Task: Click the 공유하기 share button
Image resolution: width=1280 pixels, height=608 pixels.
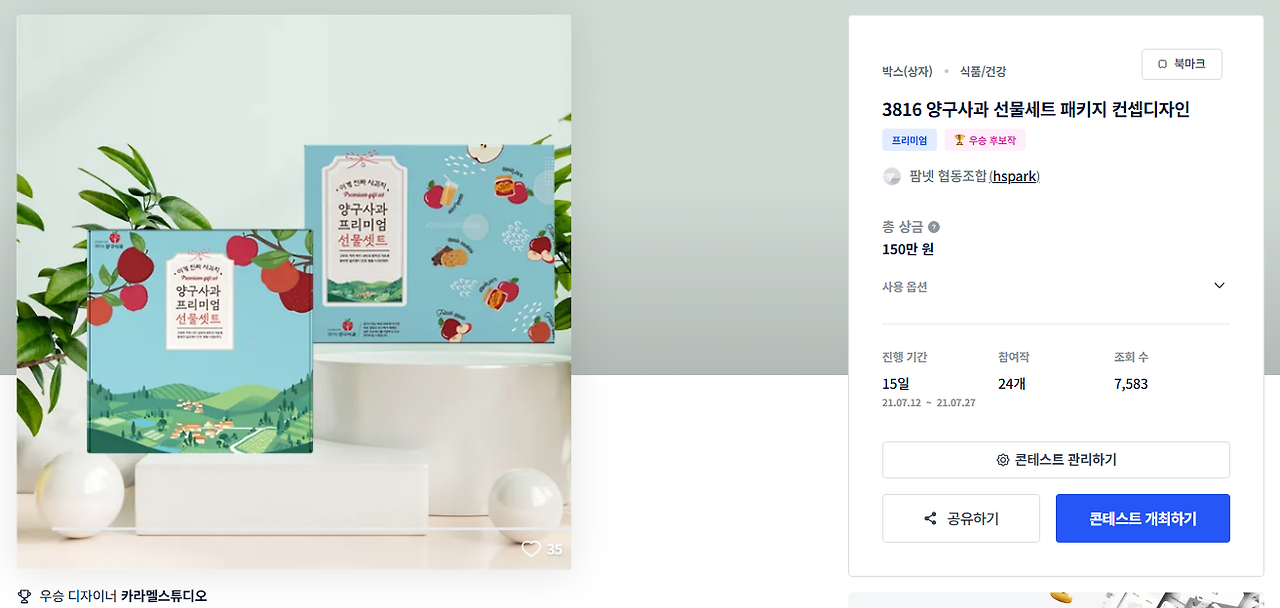Action: click(x=961, y=519)
